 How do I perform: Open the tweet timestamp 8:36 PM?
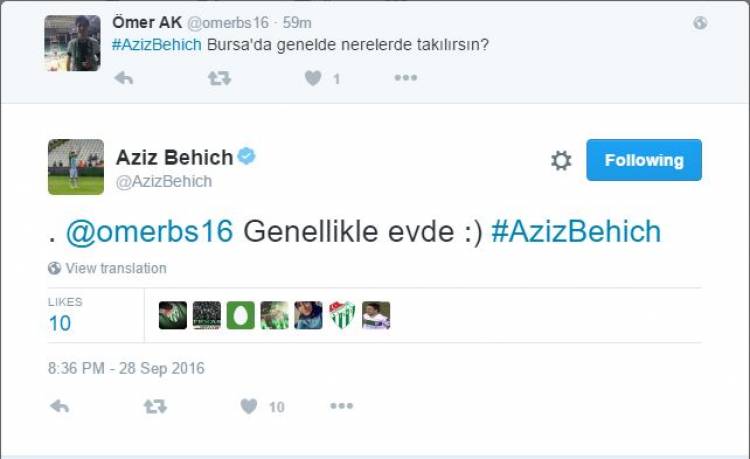tap(126, 368)
